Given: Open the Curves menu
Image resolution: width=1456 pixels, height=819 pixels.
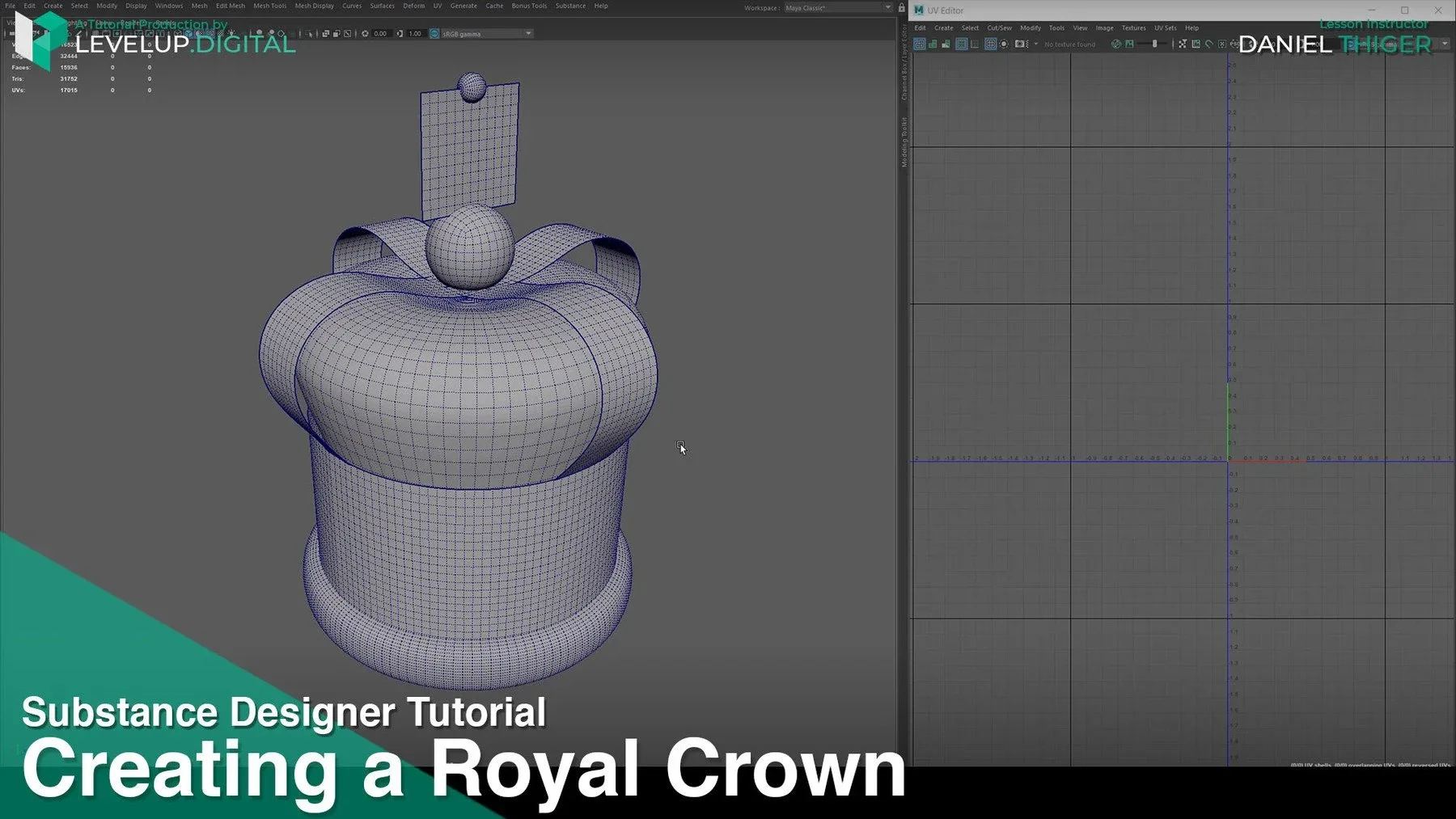Looking at the screenshot, I should click(x=352, y=6).
